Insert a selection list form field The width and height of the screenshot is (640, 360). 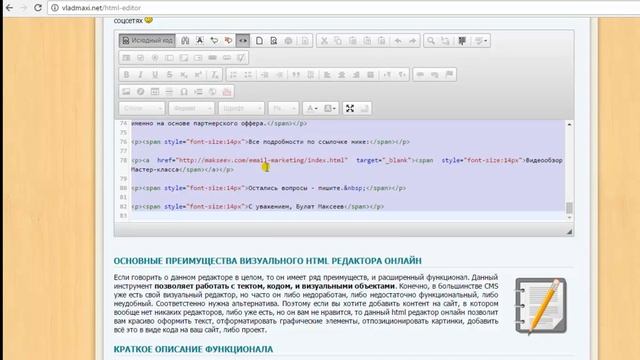click(x=198, y=58)
